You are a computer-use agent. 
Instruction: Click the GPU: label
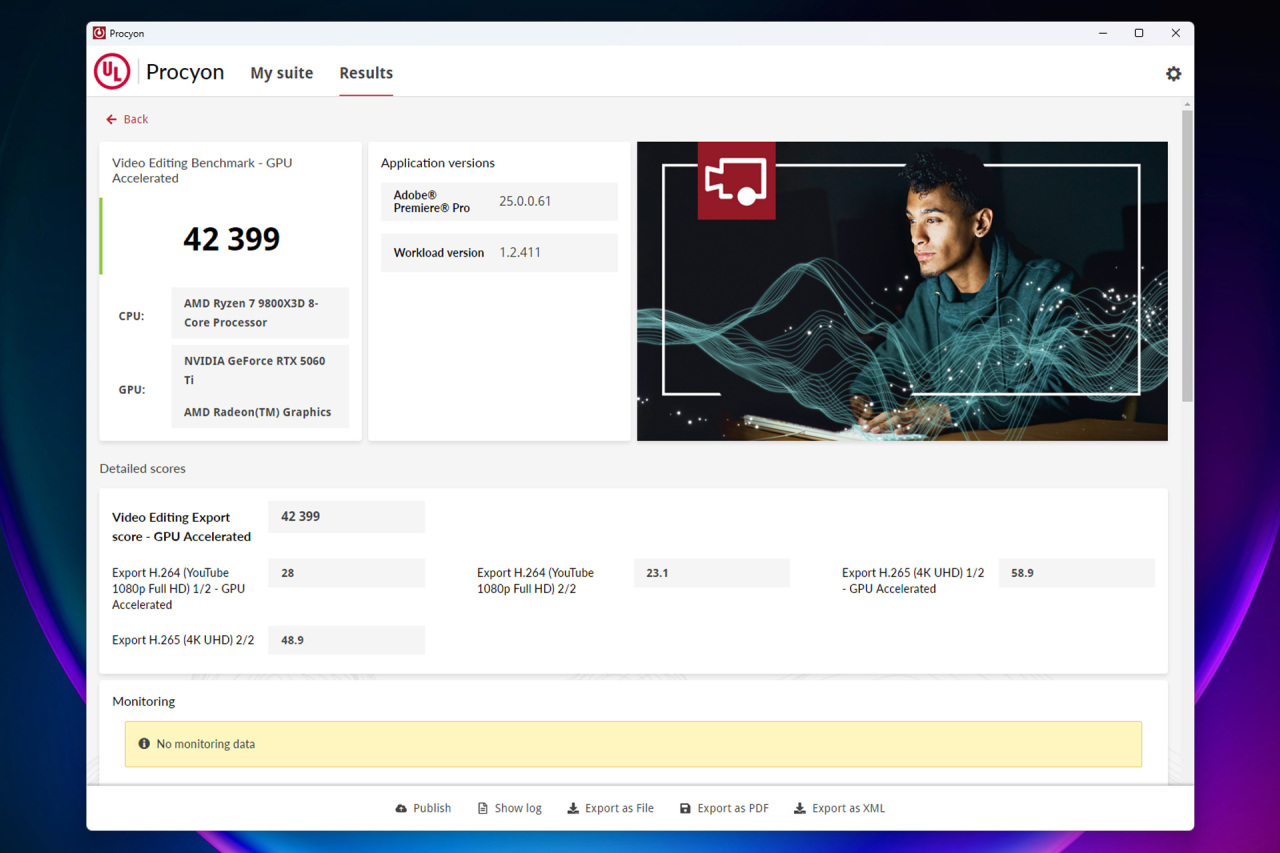(132, 389)
